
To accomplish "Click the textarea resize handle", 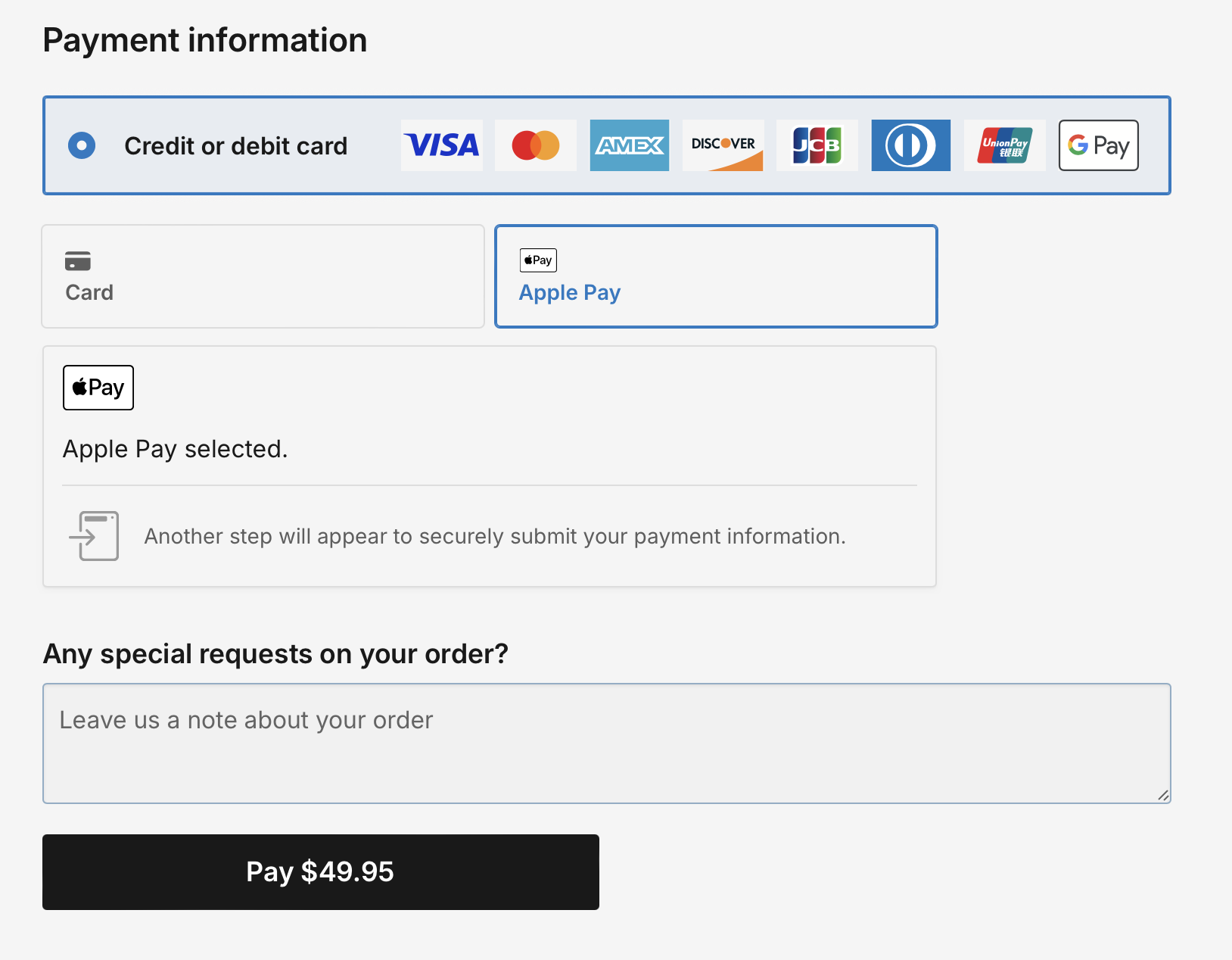I will 1164,796.
